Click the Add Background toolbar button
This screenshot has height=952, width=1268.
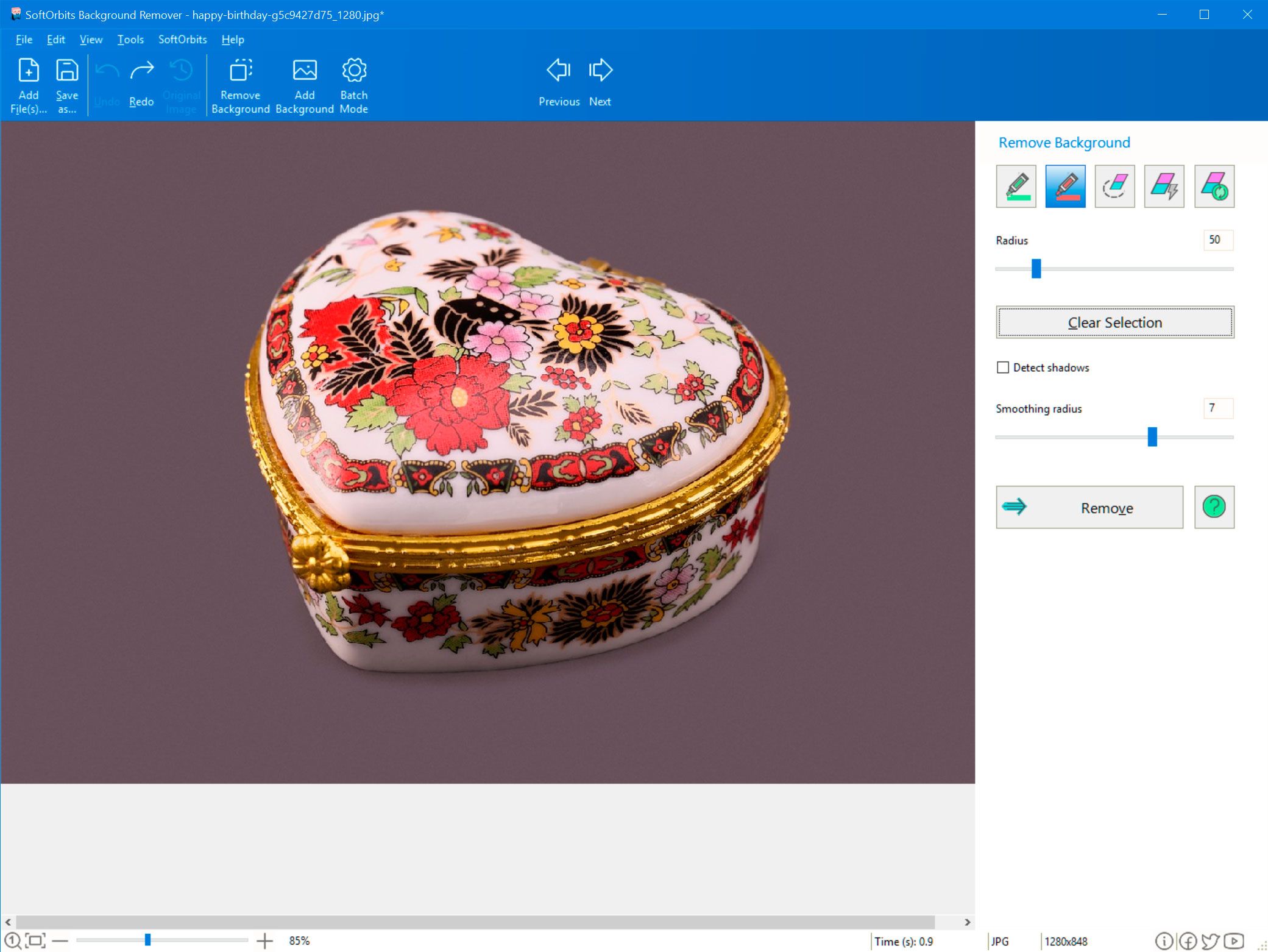tap(303, 84)
